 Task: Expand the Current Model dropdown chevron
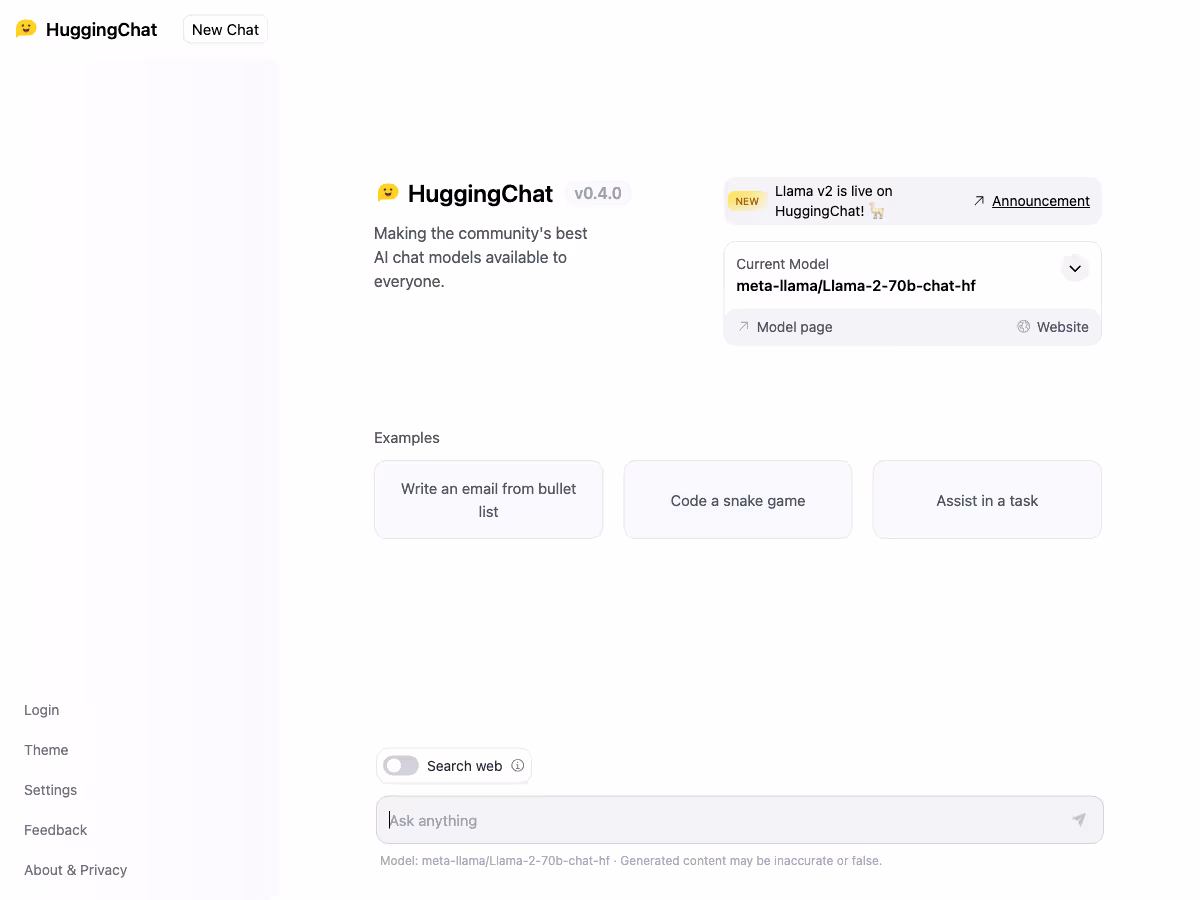pos(1075,268)
